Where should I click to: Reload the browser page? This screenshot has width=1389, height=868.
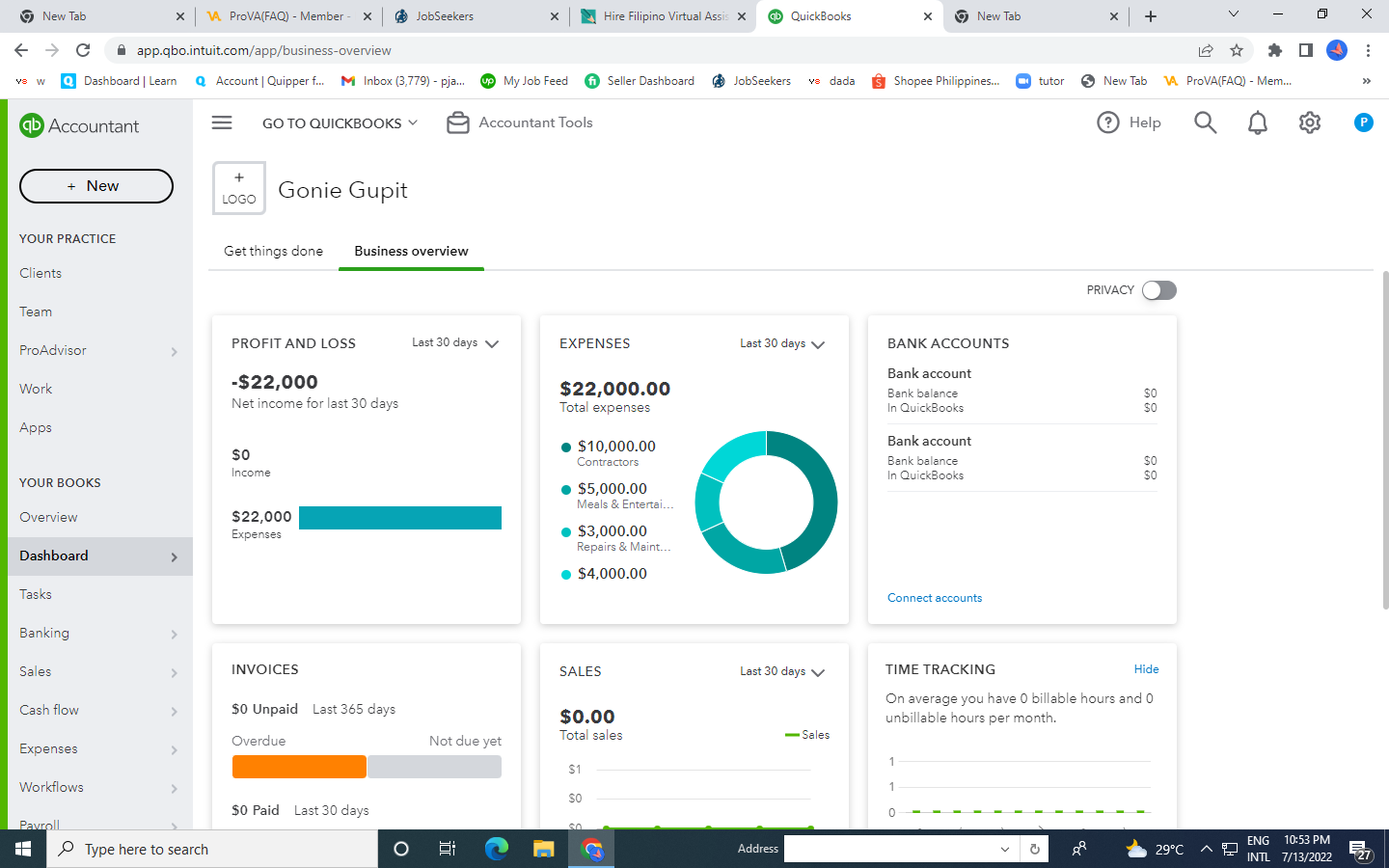point(83,50)
